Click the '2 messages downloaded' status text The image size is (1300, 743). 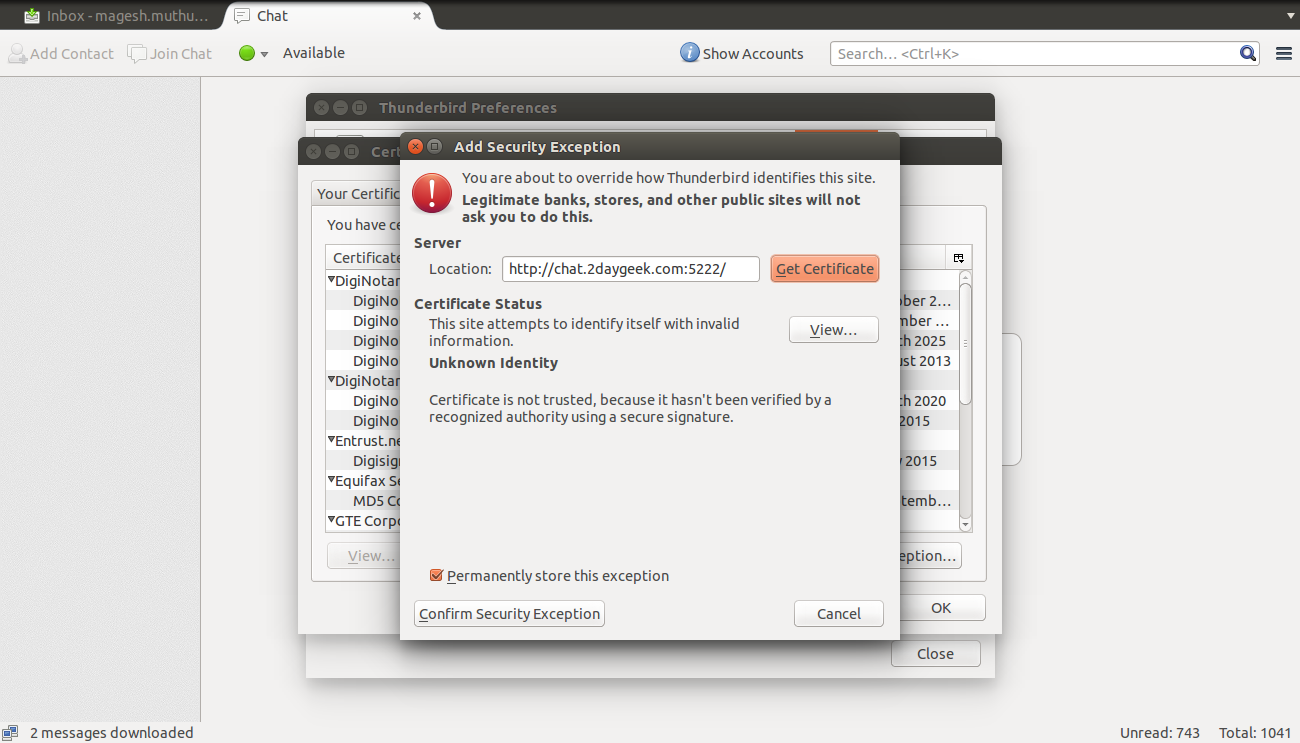[x=112, y=733]
